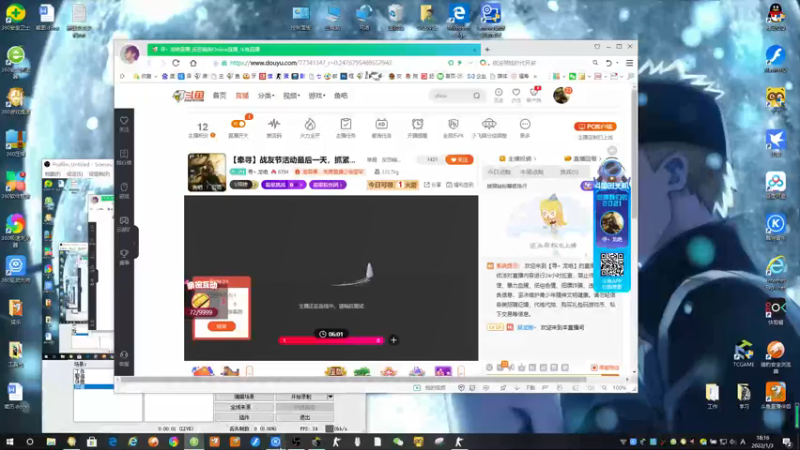Switch to the 今日 ranking tab
The width and height of the screenshot is (800, 450).
click(x=498, y=172)
